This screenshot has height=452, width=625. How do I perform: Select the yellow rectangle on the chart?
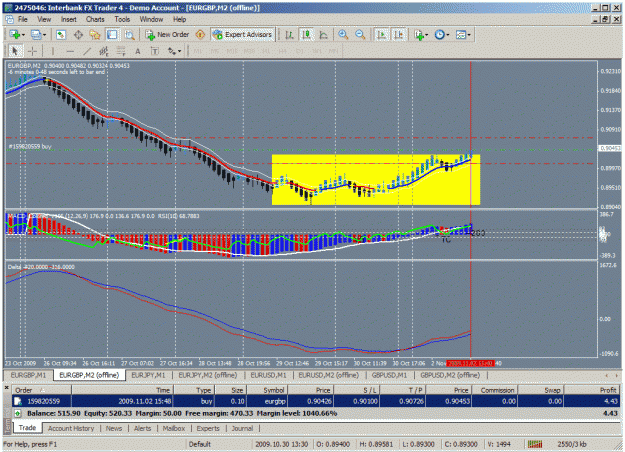(376, 180)
